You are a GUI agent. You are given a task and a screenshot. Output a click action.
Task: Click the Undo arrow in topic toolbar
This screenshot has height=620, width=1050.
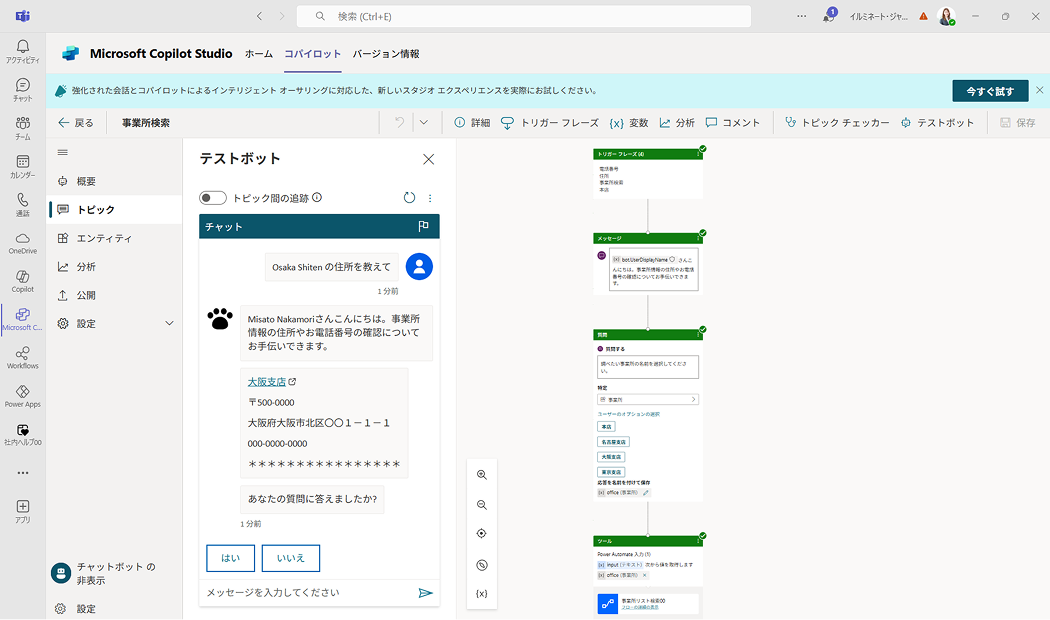400,123
